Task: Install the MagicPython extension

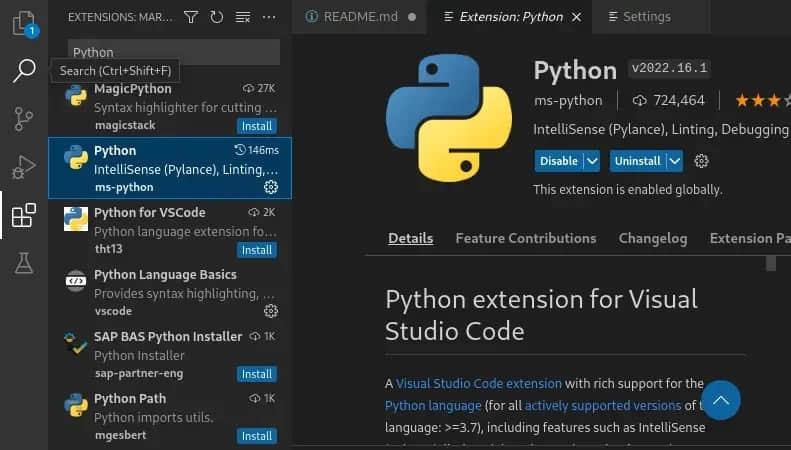Action: tap(257, 126)
